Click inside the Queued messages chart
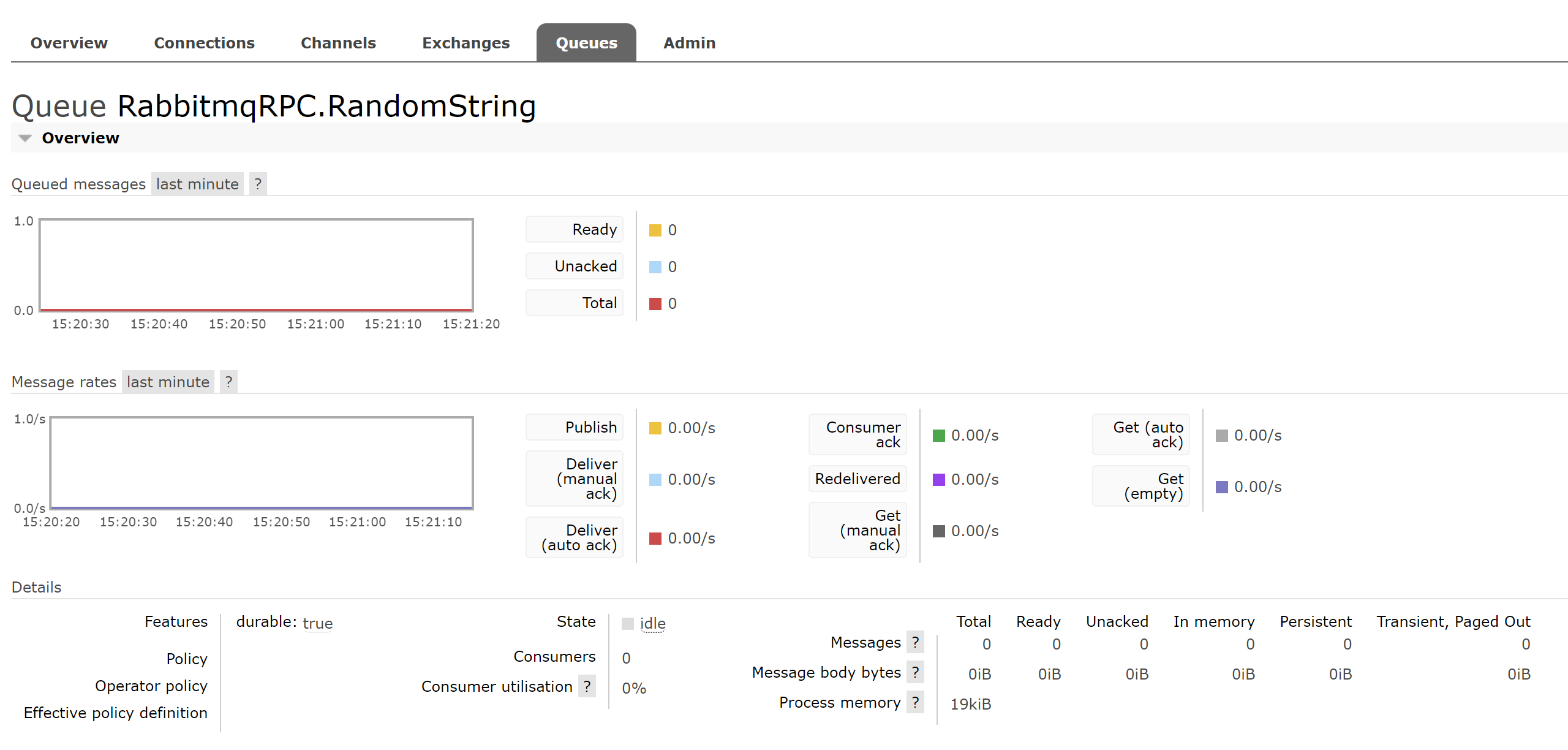This screenshot has height=750, width=1568. click(x=256, y=265)
